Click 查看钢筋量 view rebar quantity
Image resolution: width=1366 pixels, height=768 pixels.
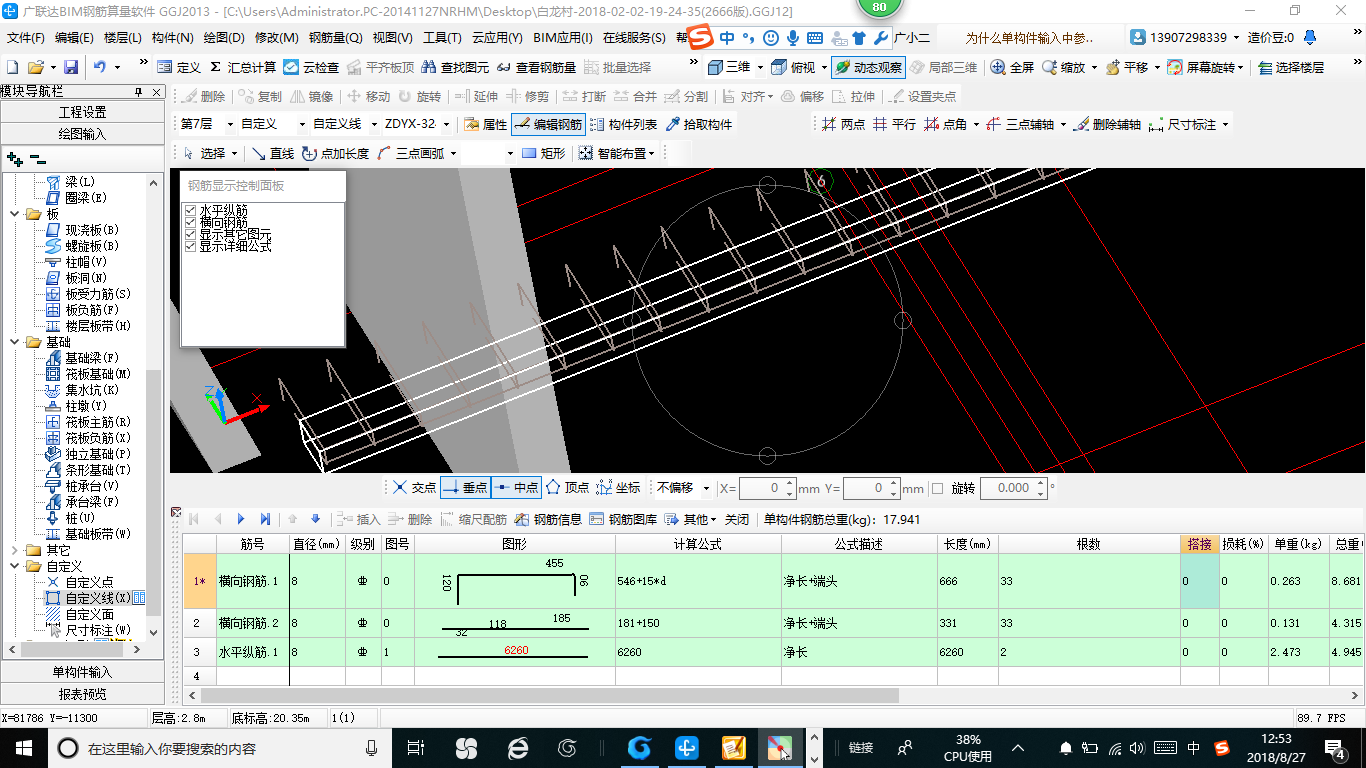[x=536, y=67]
